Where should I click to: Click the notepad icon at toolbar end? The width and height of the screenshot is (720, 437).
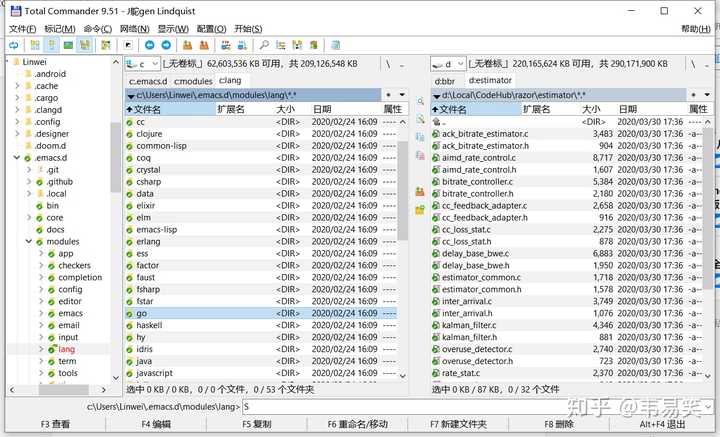point(336,45)
